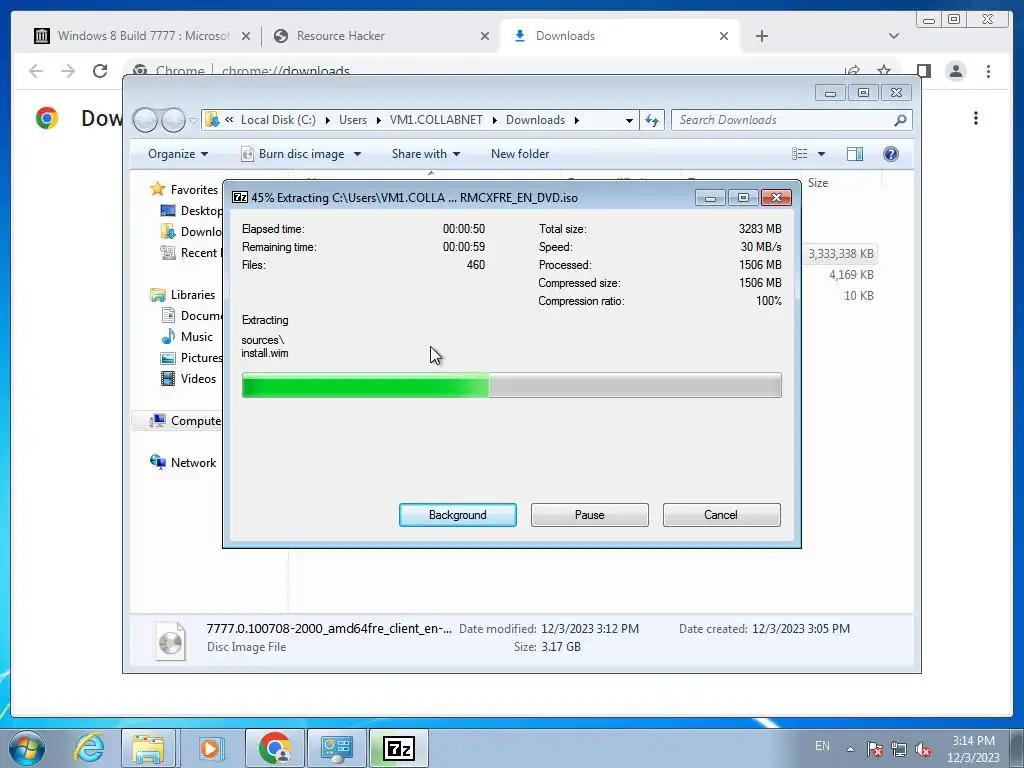Open Chrome tab search chevron
The height and width of the screenshot is (768, 1024).
[x=894, y=36]
